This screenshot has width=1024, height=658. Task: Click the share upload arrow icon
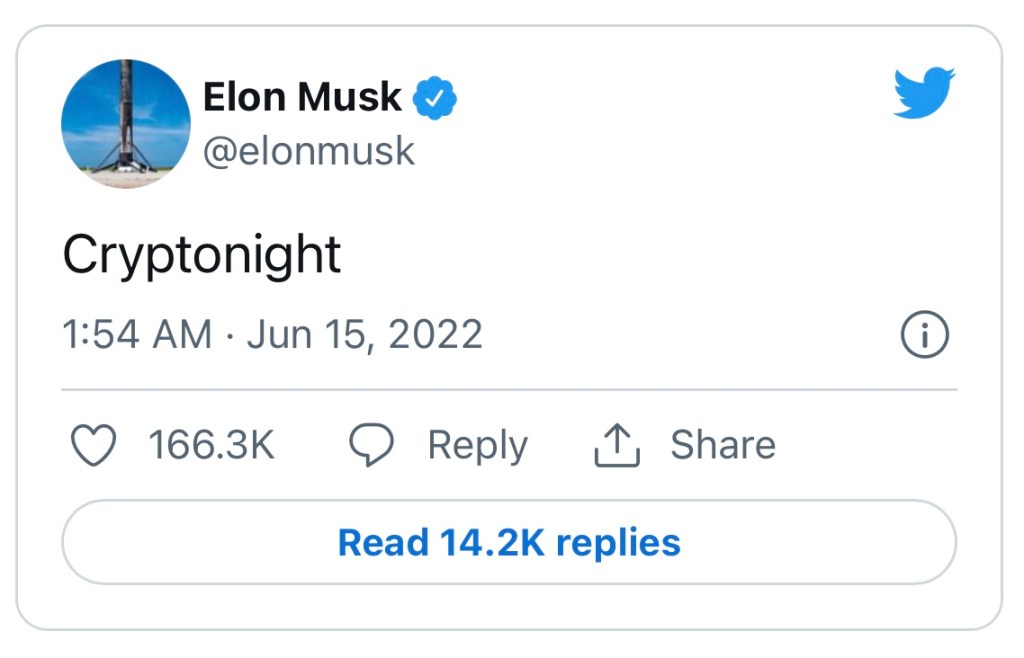tap(617, 445)
